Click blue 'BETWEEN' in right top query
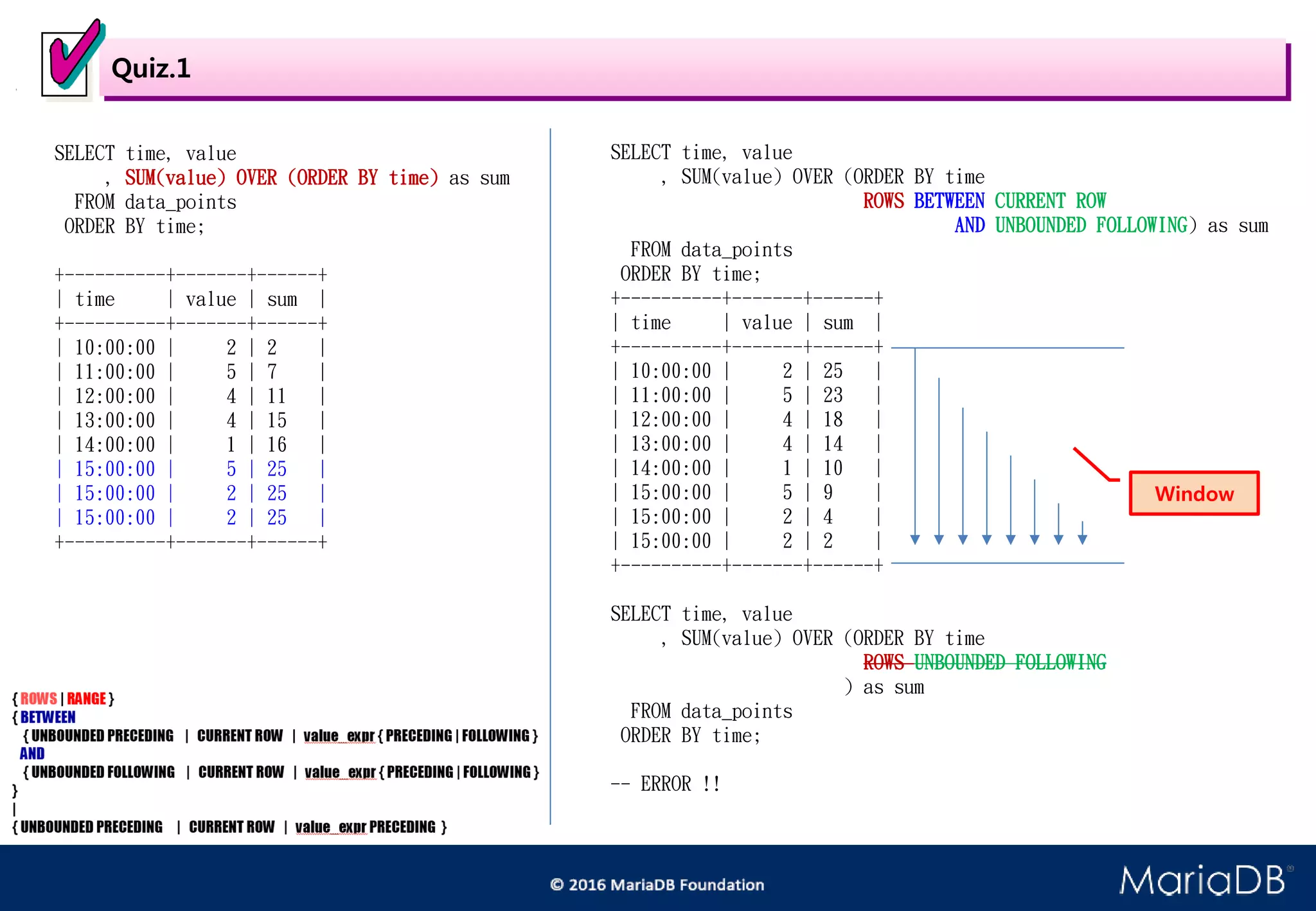This screenshot has width=1316, height=911. click(949, 201)
